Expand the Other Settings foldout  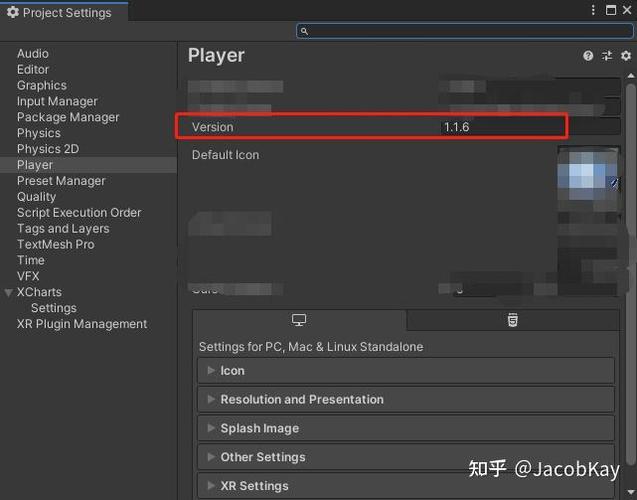click(x=406, y=457)
